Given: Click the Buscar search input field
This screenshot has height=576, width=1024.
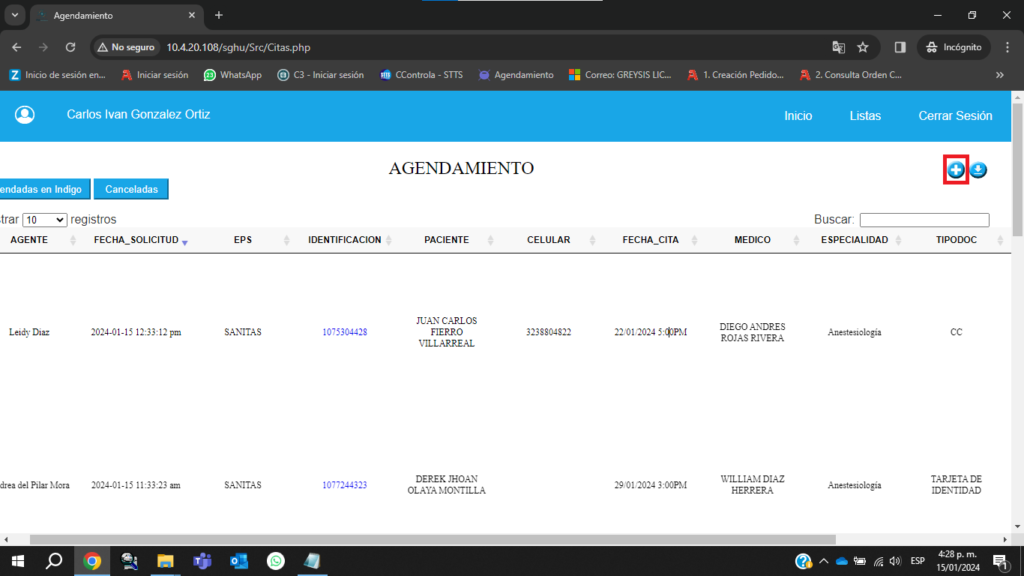Looking at the screenshot, I should coord(924,220).
